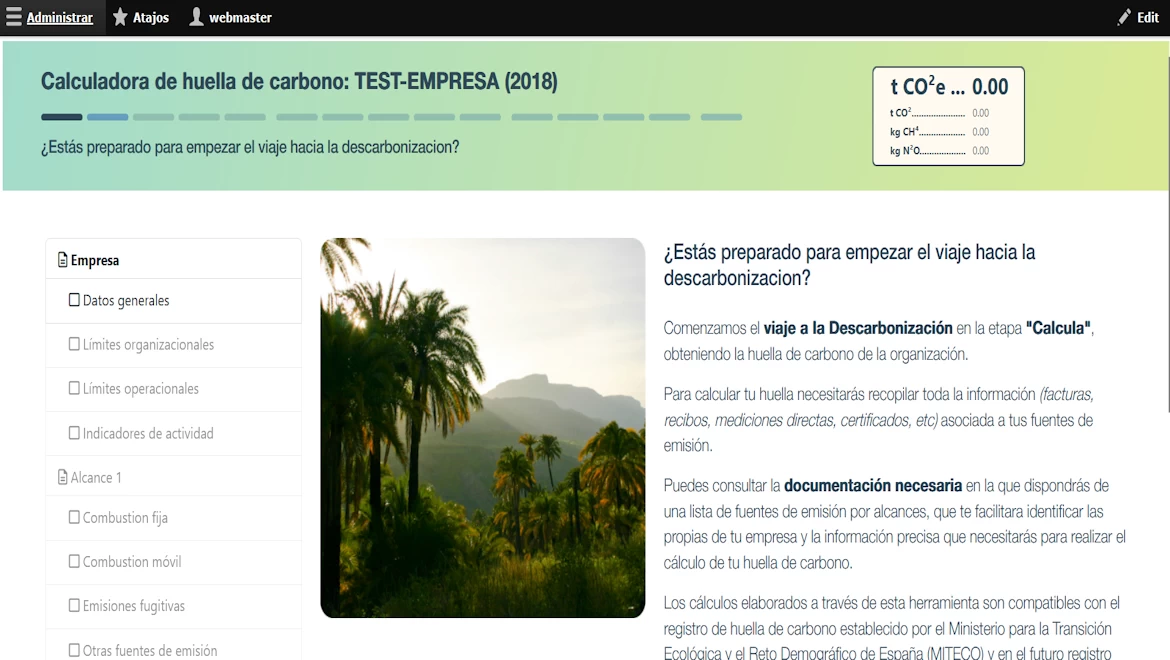Click the Edit toolbar button
The image size is (1170, 660).
click(1138, 17)
